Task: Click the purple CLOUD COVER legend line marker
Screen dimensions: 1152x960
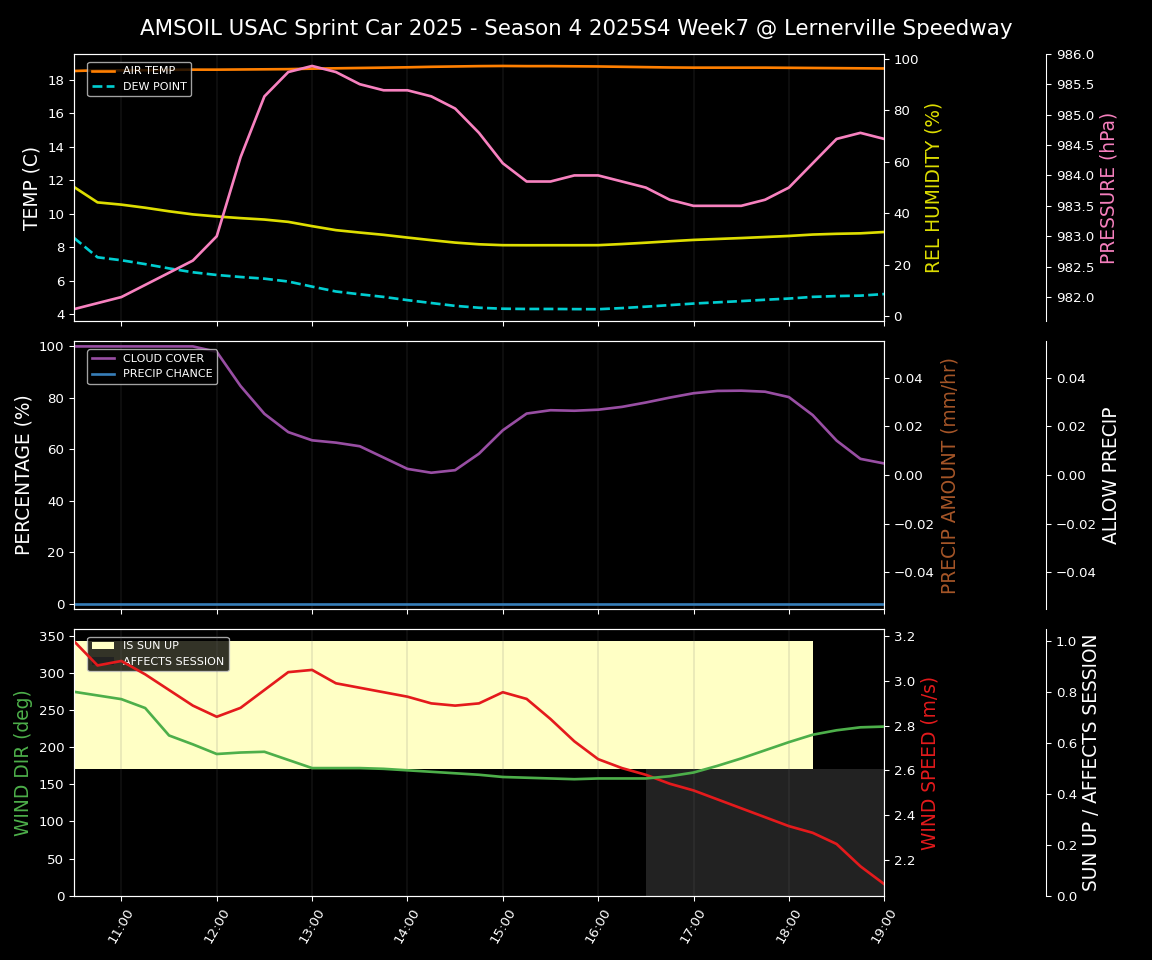Action: pyautogui.click(x=104, y=358)
